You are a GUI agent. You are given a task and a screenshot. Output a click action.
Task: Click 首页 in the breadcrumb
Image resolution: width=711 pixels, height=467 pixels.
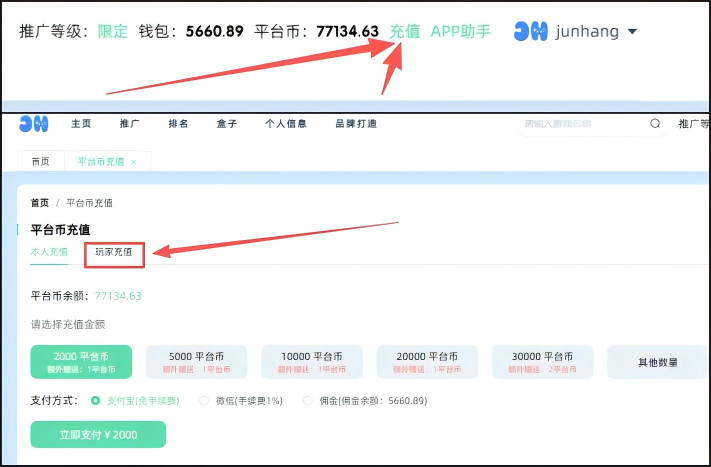(x=39, y=203)
